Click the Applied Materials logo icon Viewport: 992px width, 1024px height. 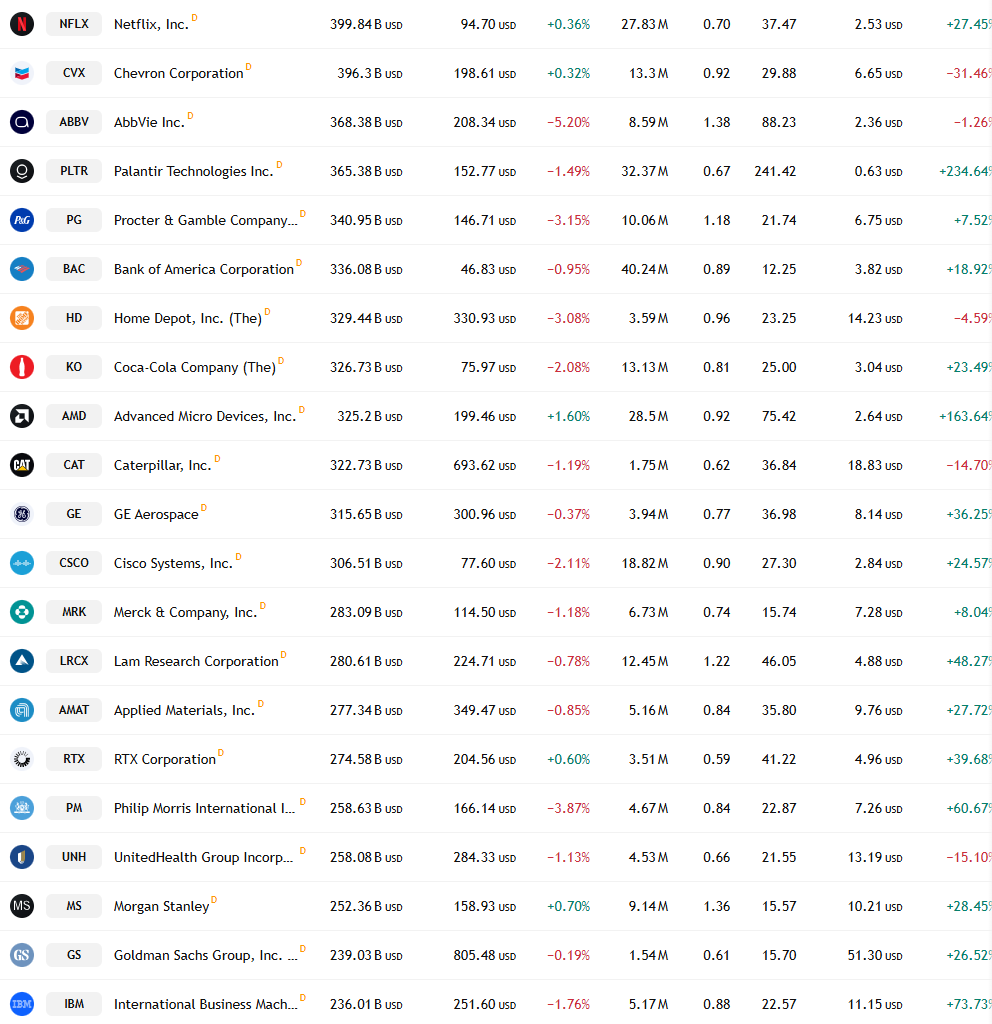[22, 710]
